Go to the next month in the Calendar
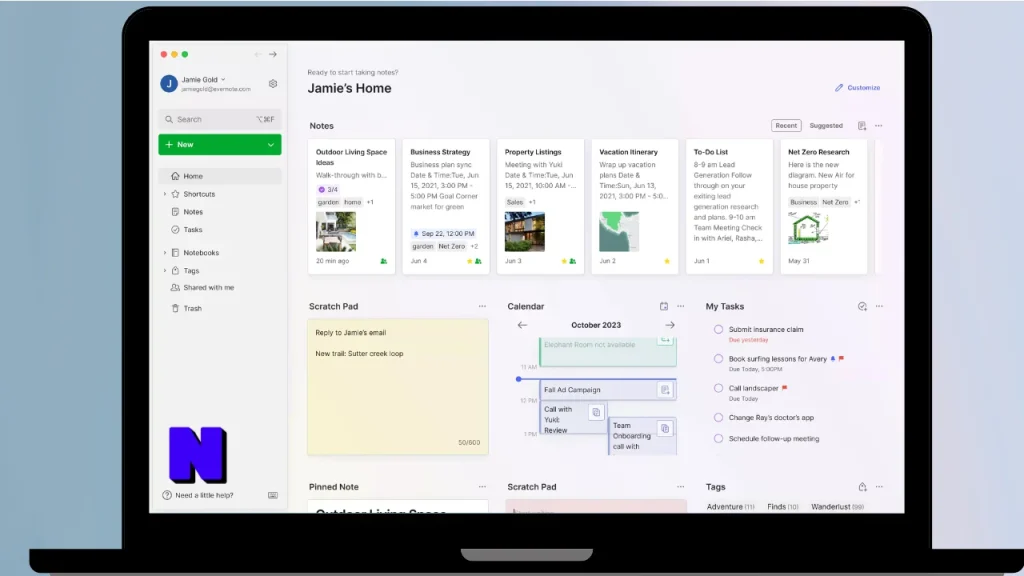This screenshot has width=1024, height=576. (x=670, y=325)
